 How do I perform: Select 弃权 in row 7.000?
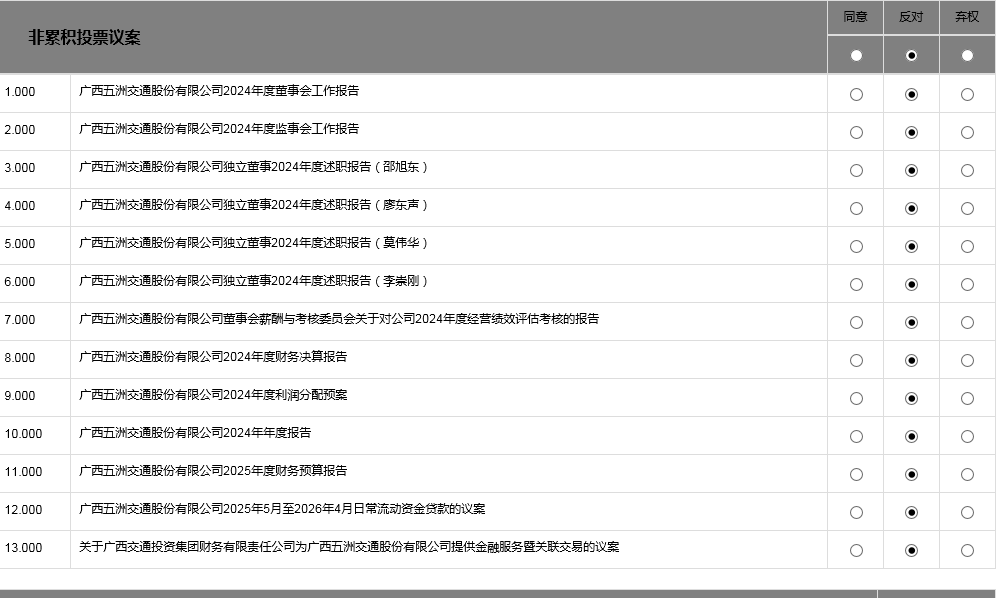point(967,323)
